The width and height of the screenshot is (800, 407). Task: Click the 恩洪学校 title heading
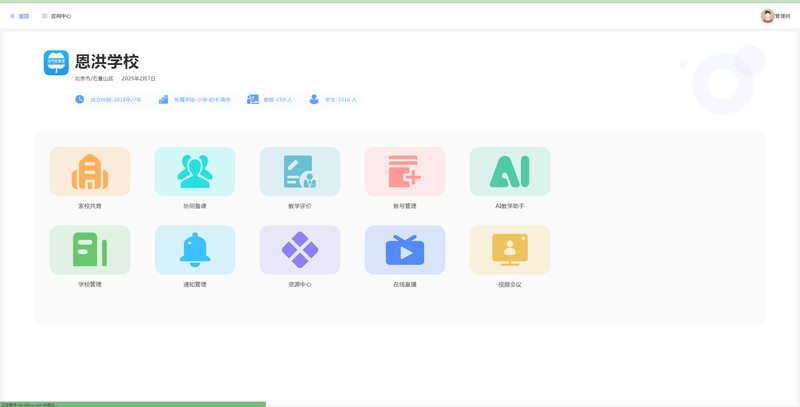[x=107, y=61]
